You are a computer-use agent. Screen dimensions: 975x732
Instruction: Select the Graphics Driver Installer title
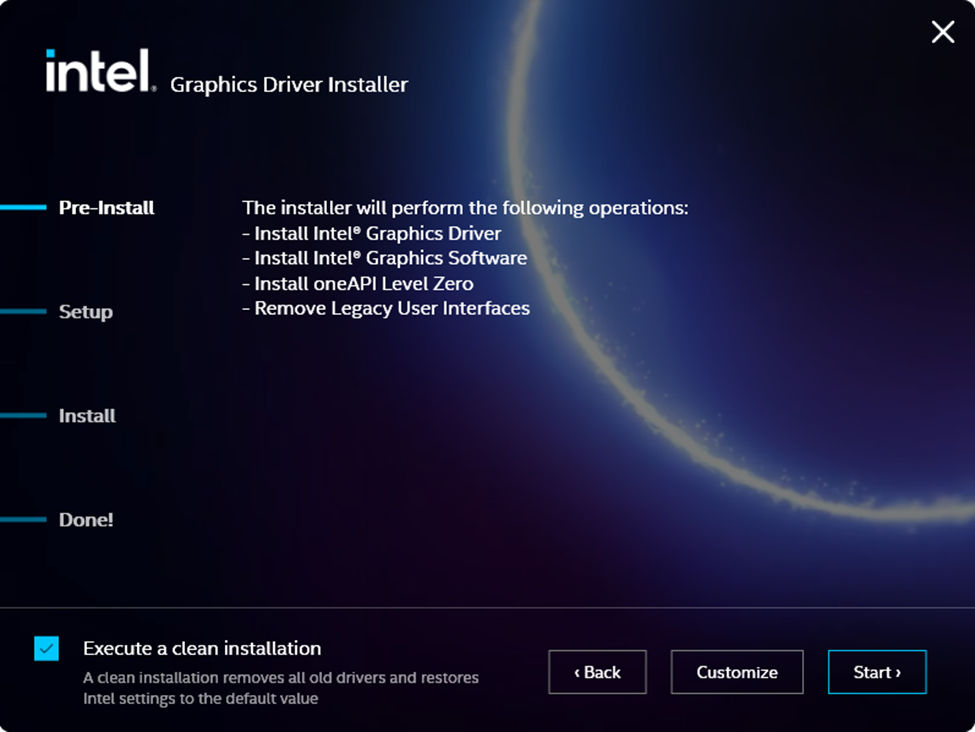coord(289,85)
